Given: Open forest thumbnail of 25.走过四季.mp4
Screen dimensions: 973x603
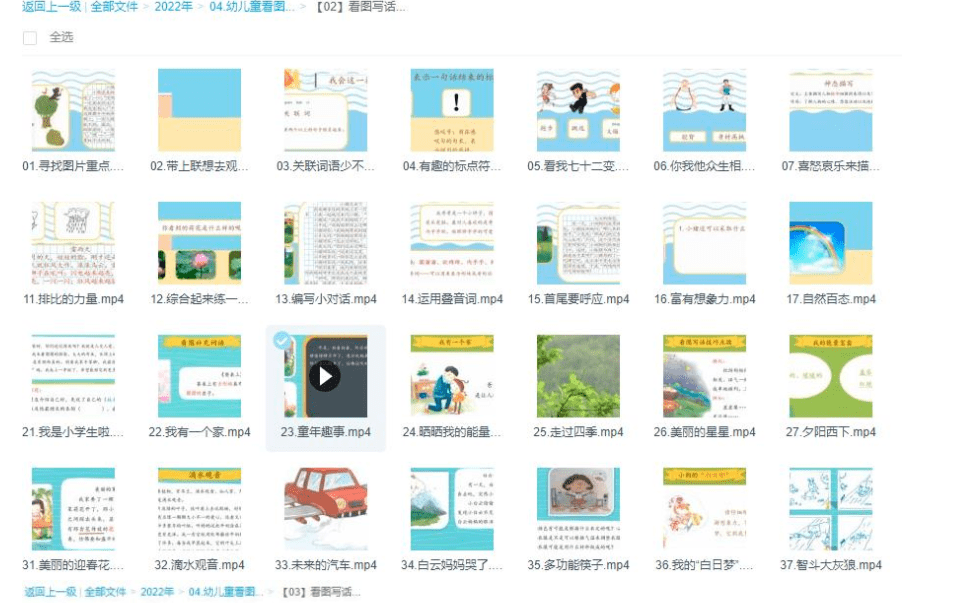Looking at the screenshot, I should pyautogui.click(x=578, y=376).
